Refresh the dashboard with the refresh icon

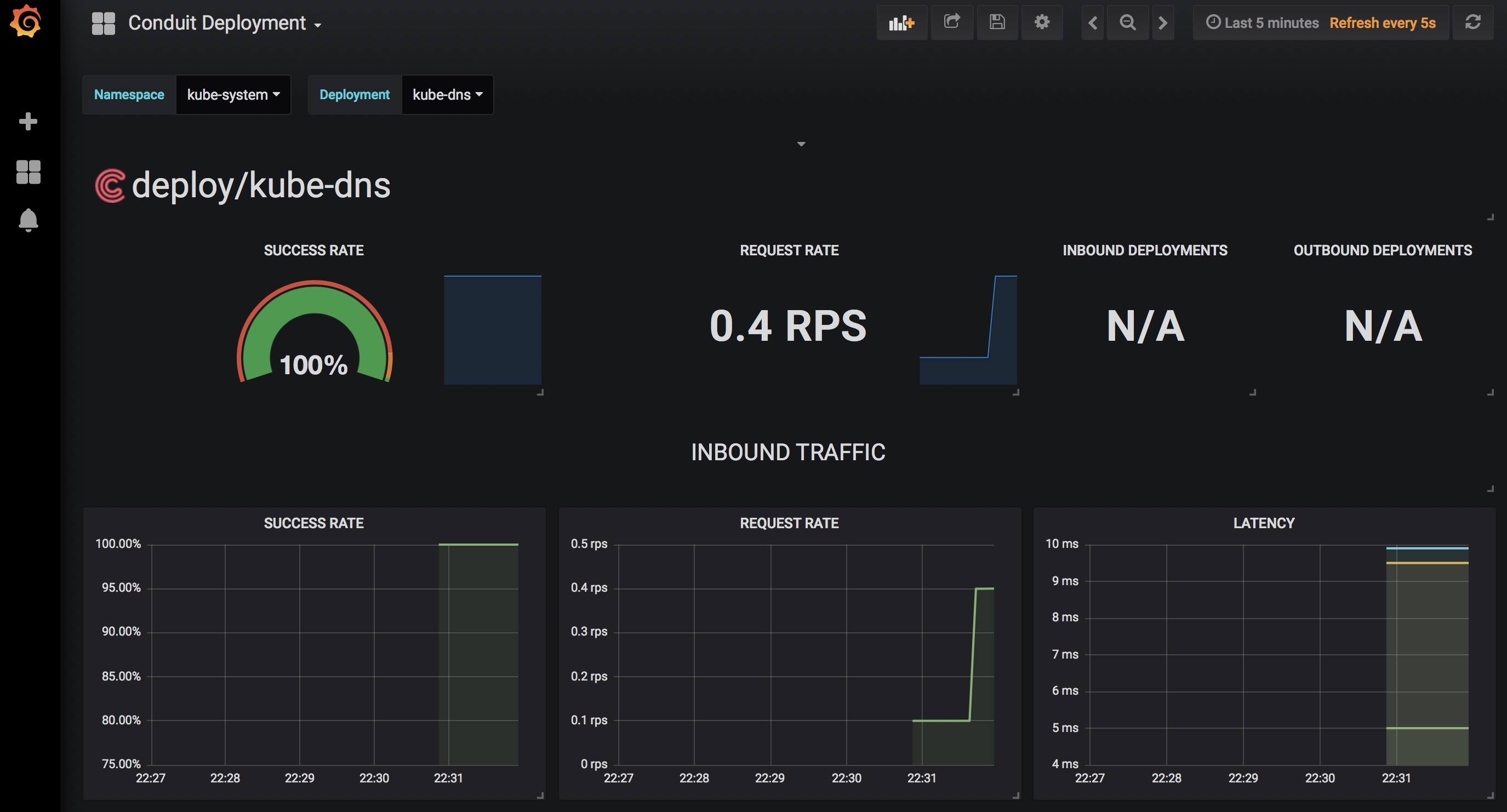tap(1472, 22)
